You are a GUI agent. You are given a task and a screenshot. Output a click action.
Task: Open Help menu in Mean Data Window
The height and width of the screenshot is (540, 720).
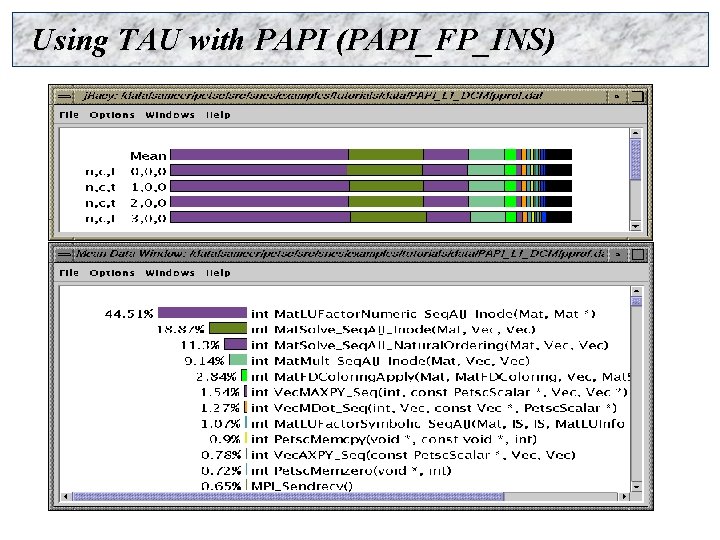point(218,273)
